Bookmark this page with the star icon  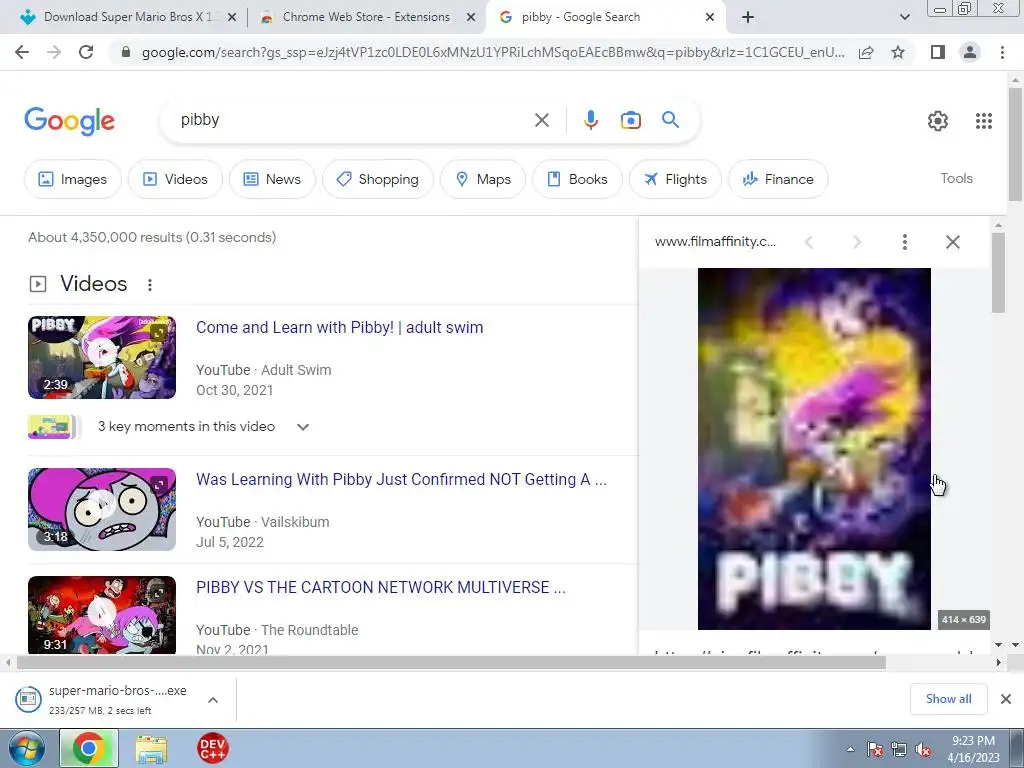(x=898, y=52)
